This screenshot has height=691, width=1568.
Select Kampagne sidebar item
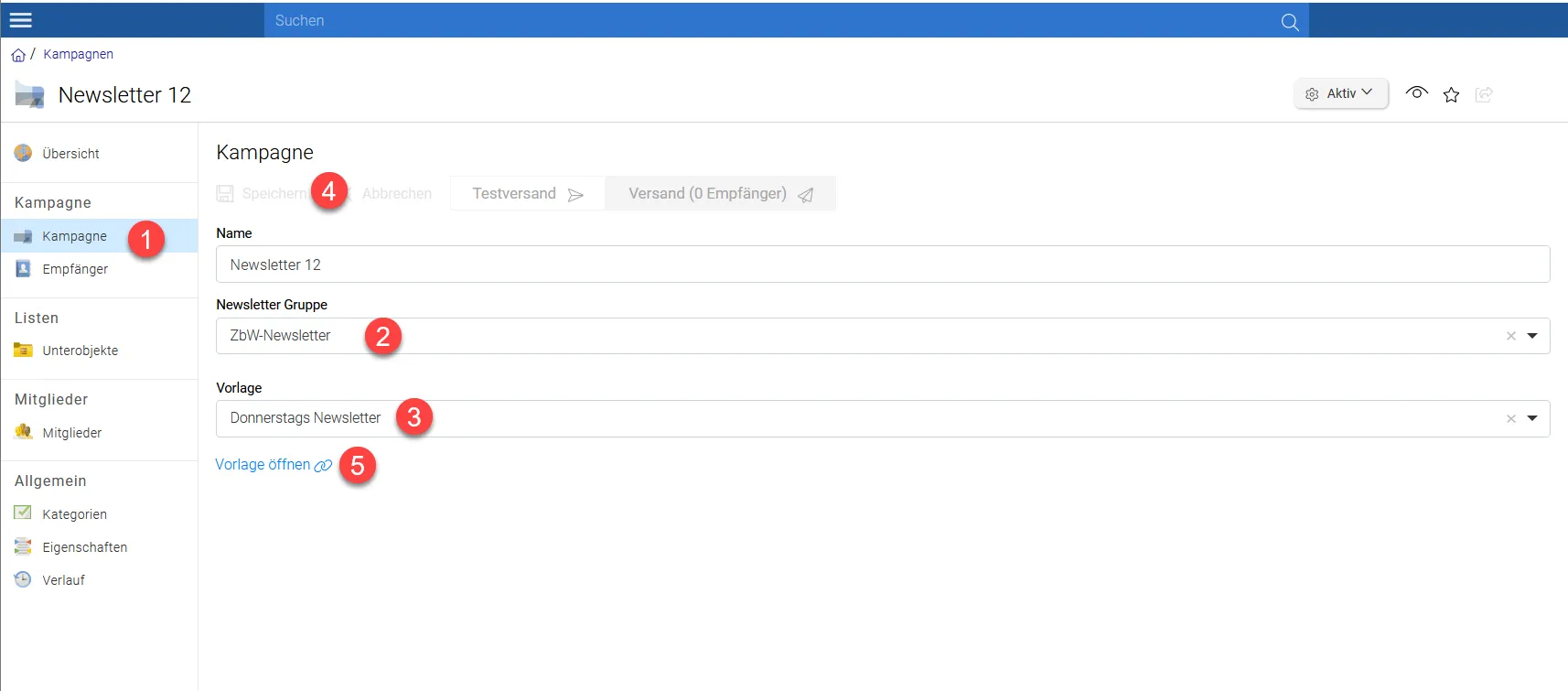(x=99, y=236)
